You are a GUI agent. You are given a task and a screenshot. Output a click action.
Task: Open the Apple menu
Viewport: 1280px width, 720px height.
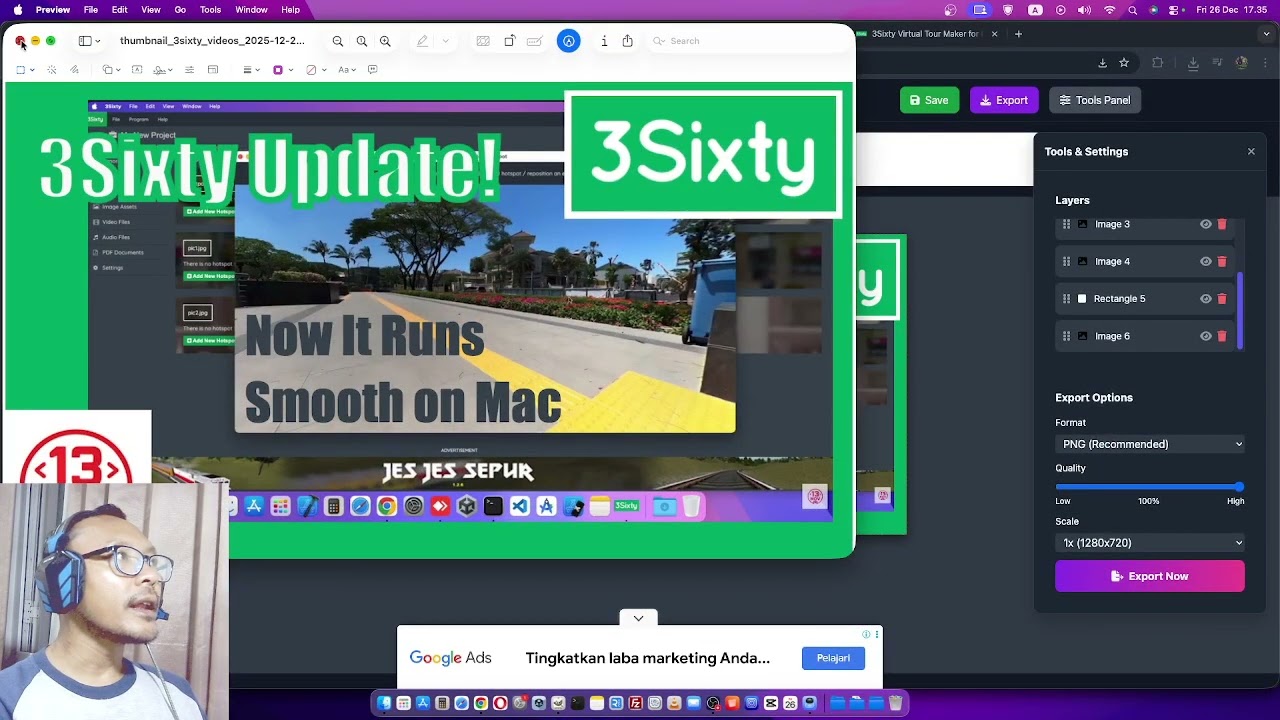[x=18, y=10]
